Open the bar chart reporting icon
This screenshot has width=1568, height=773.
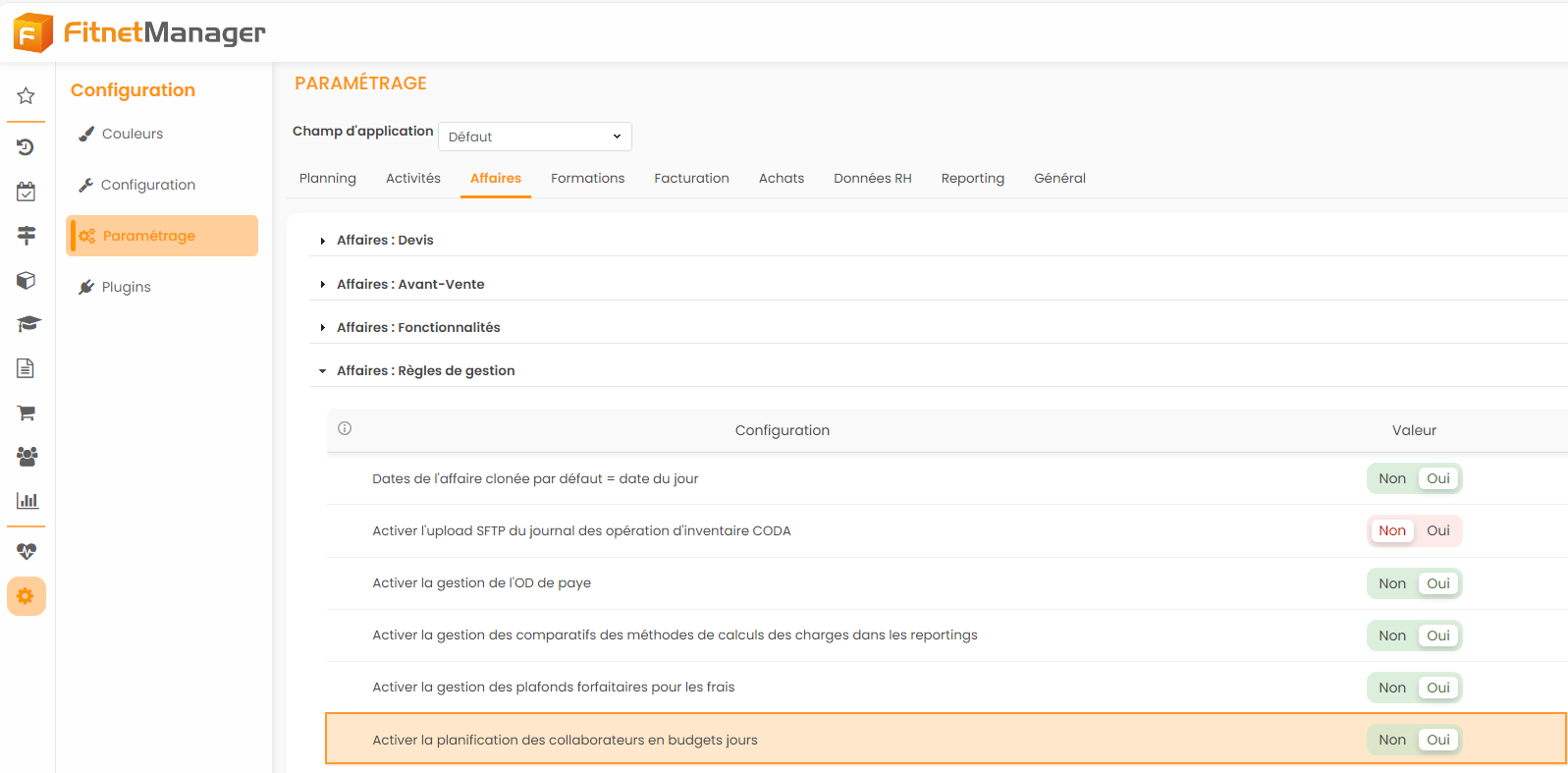tap(27, 501)
